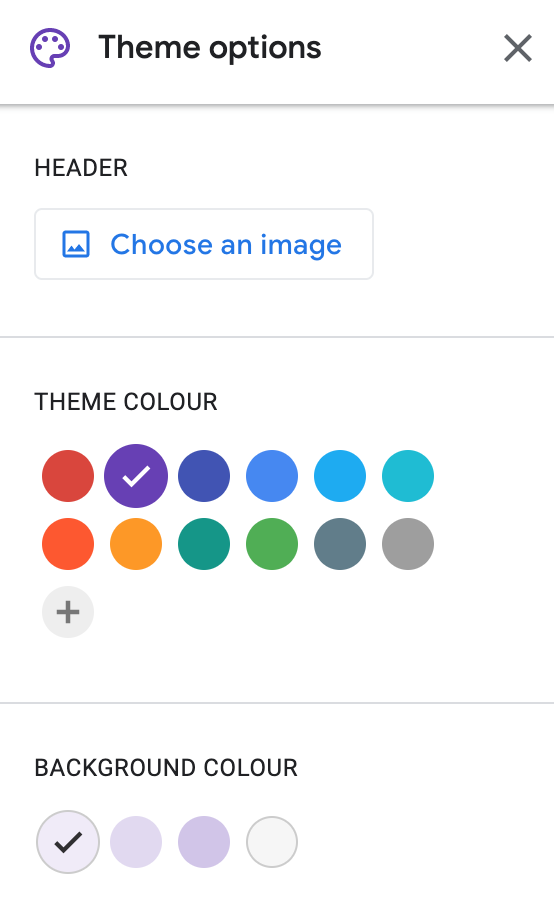Select the deep orange theme colour
Screen dimensions: 554x910
(68, 544)
